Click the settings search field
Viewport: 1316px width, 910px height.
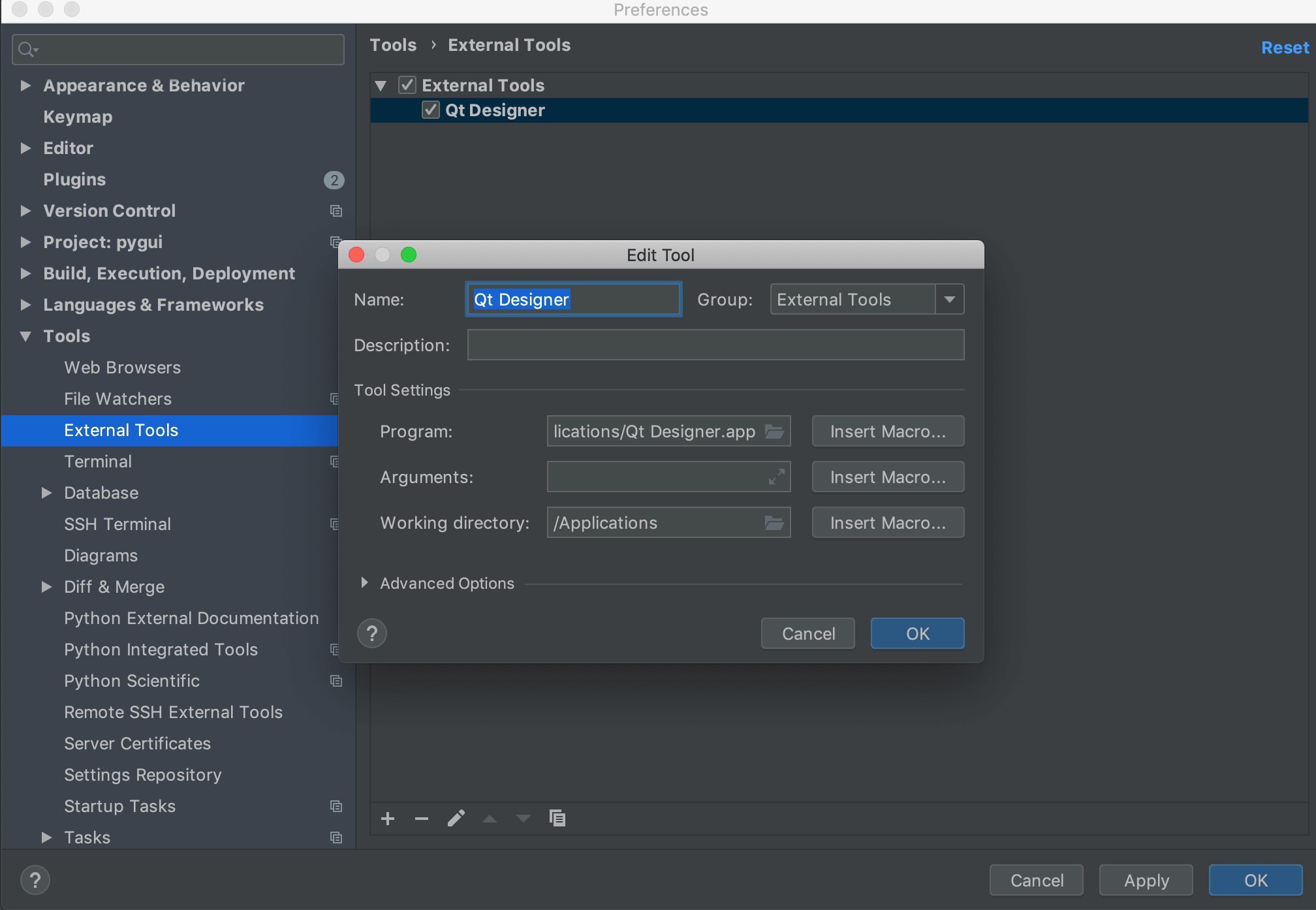pyautogui.click(x=178, y=50)
